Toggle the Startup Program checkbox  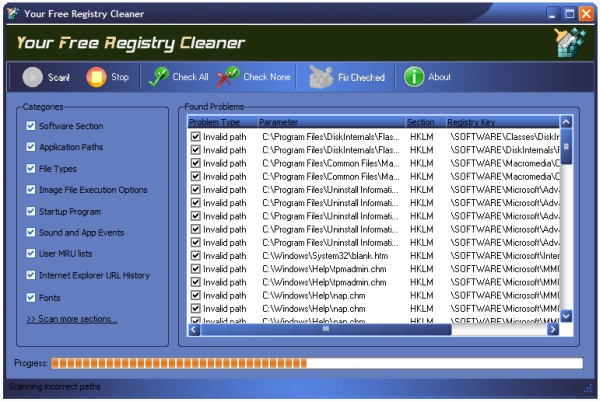tap(31, 211)
